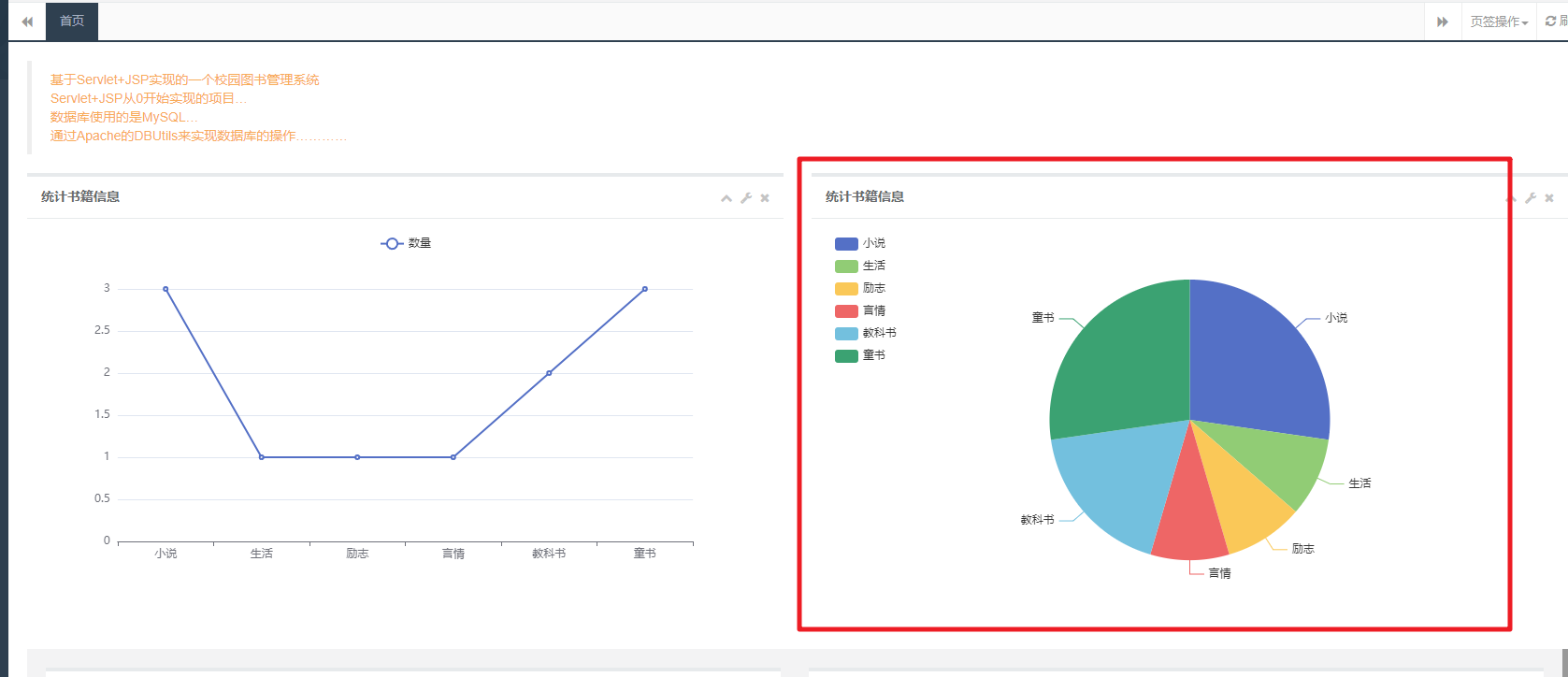
Task: Close the pie chart 统计书籍信息 panel
Action: [1549, 198]
